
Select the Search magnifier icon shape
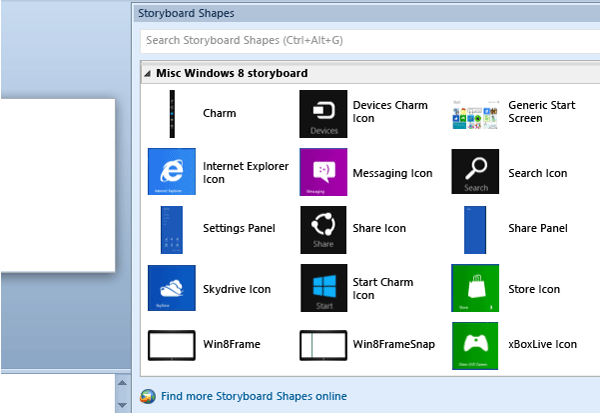(x=475, y=171)
